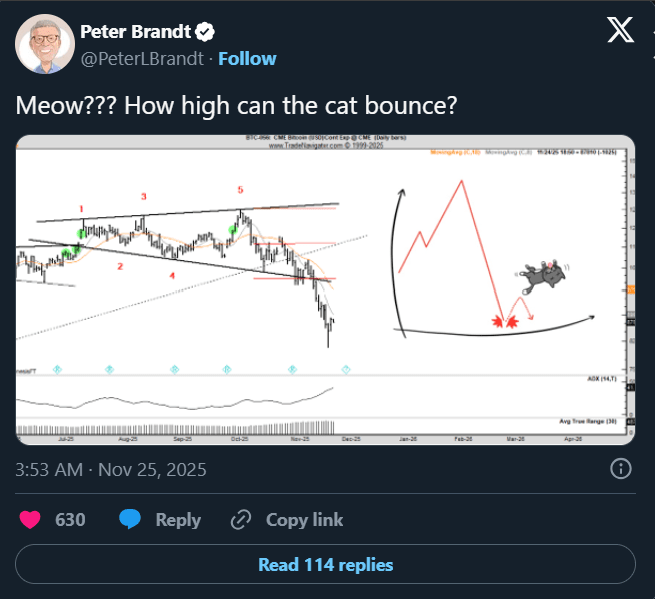This screenshot has height=599, width=655.
Task: Like the tweet with the heart icon
Action: [x=30, y=520]
